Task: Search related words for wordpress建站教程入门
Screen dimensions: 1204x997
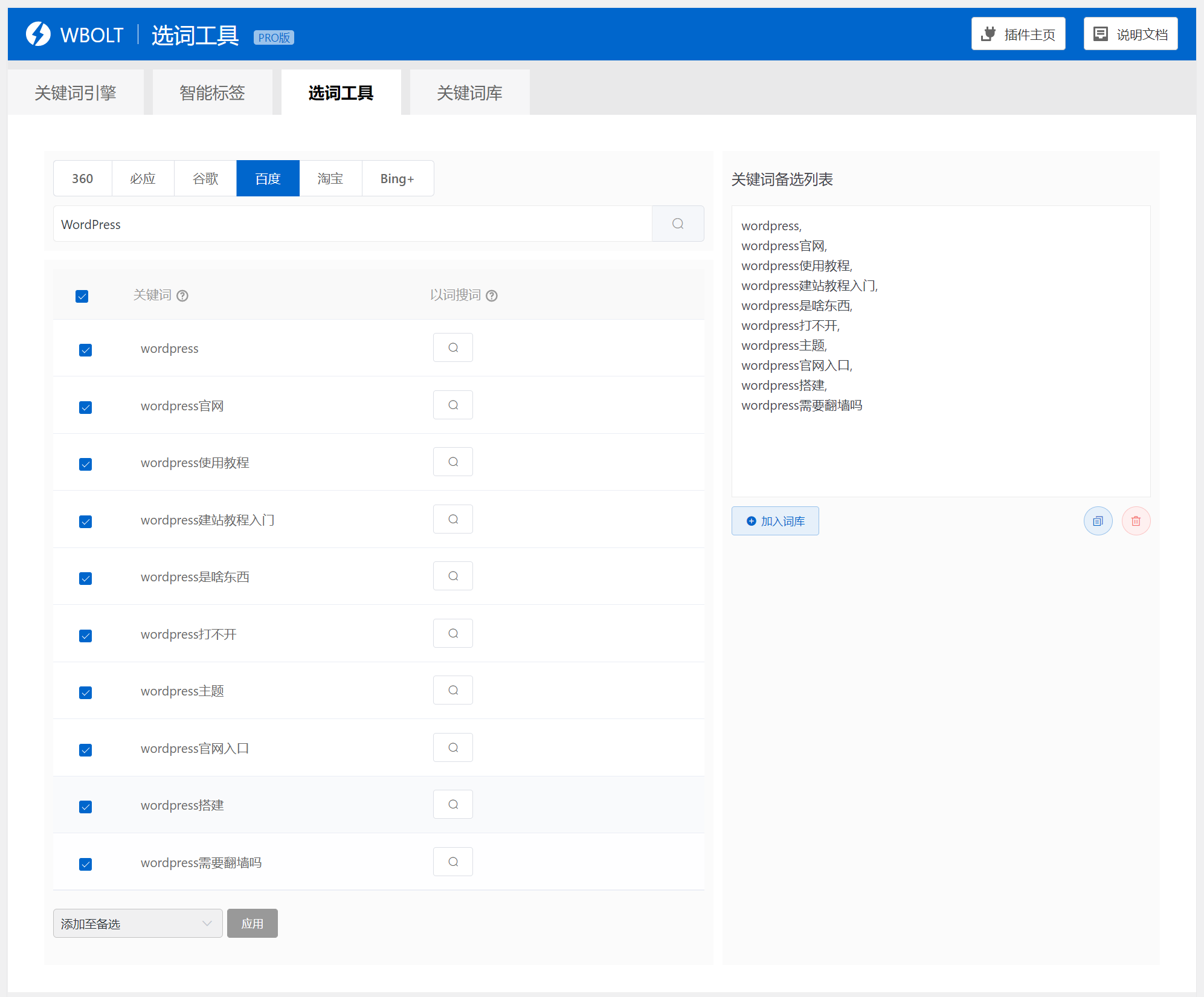Action: pos(453,519)
